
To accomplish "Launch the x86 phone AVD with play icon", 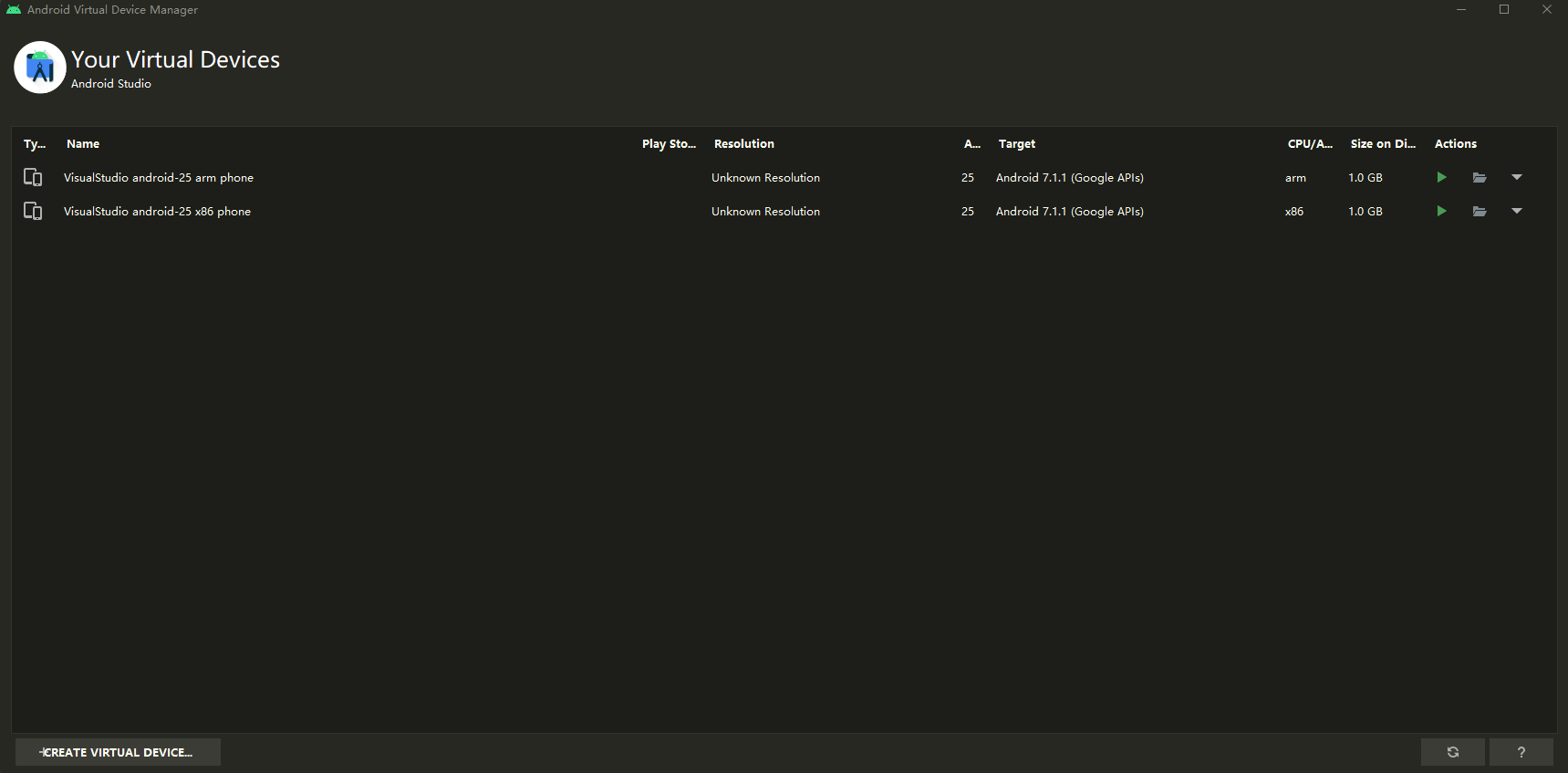I will point(1441,211).
